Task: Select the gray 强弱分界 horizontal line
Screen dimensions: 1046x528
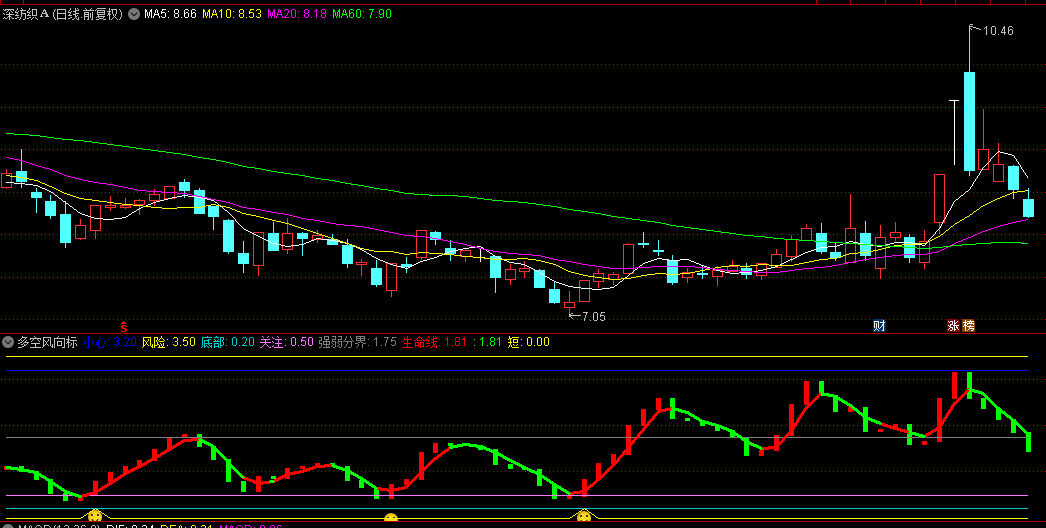Action: pos(517,438)
